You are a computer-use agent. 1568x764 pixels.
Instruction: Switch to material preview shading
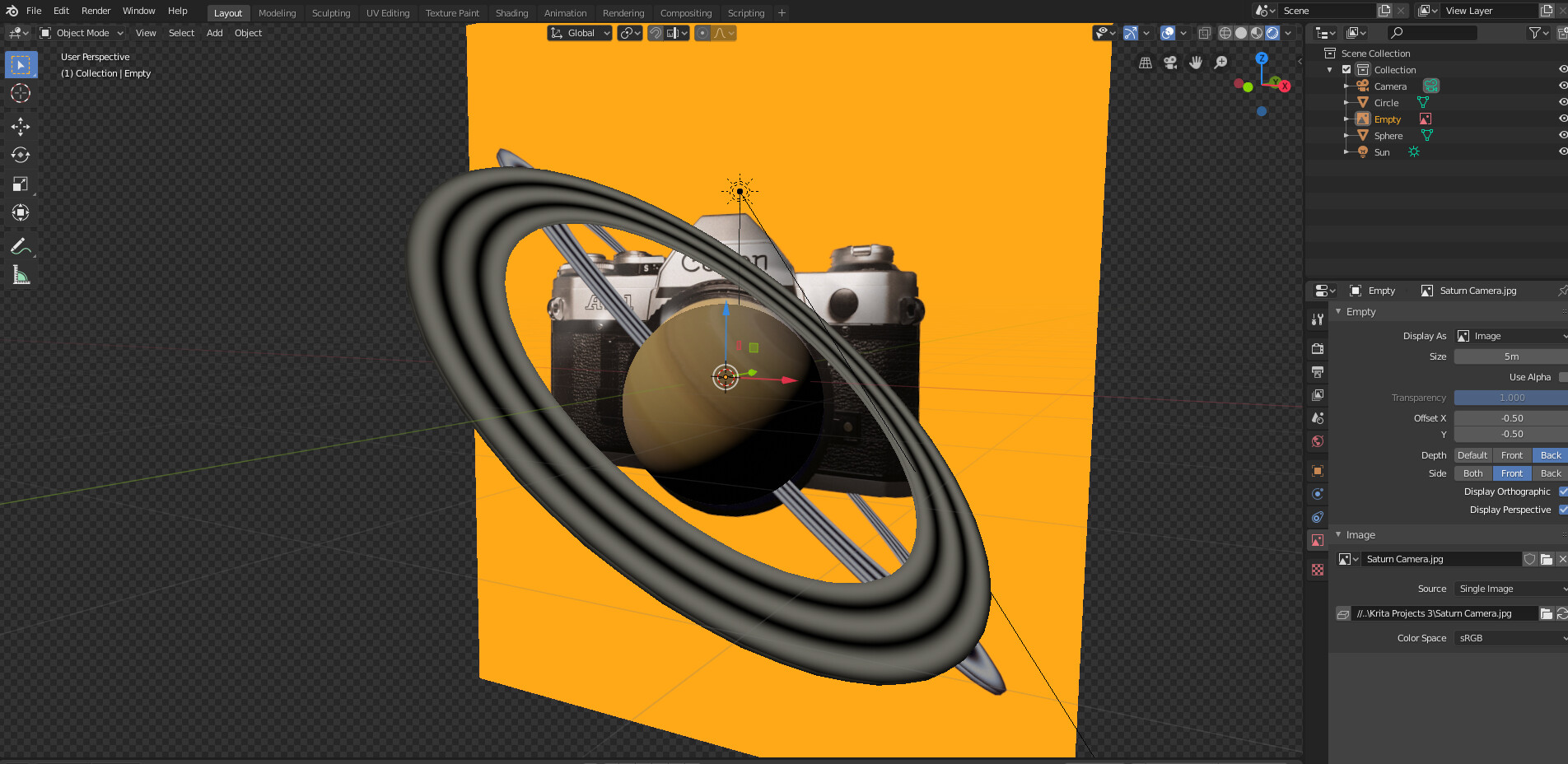[x=1257, y=33]
